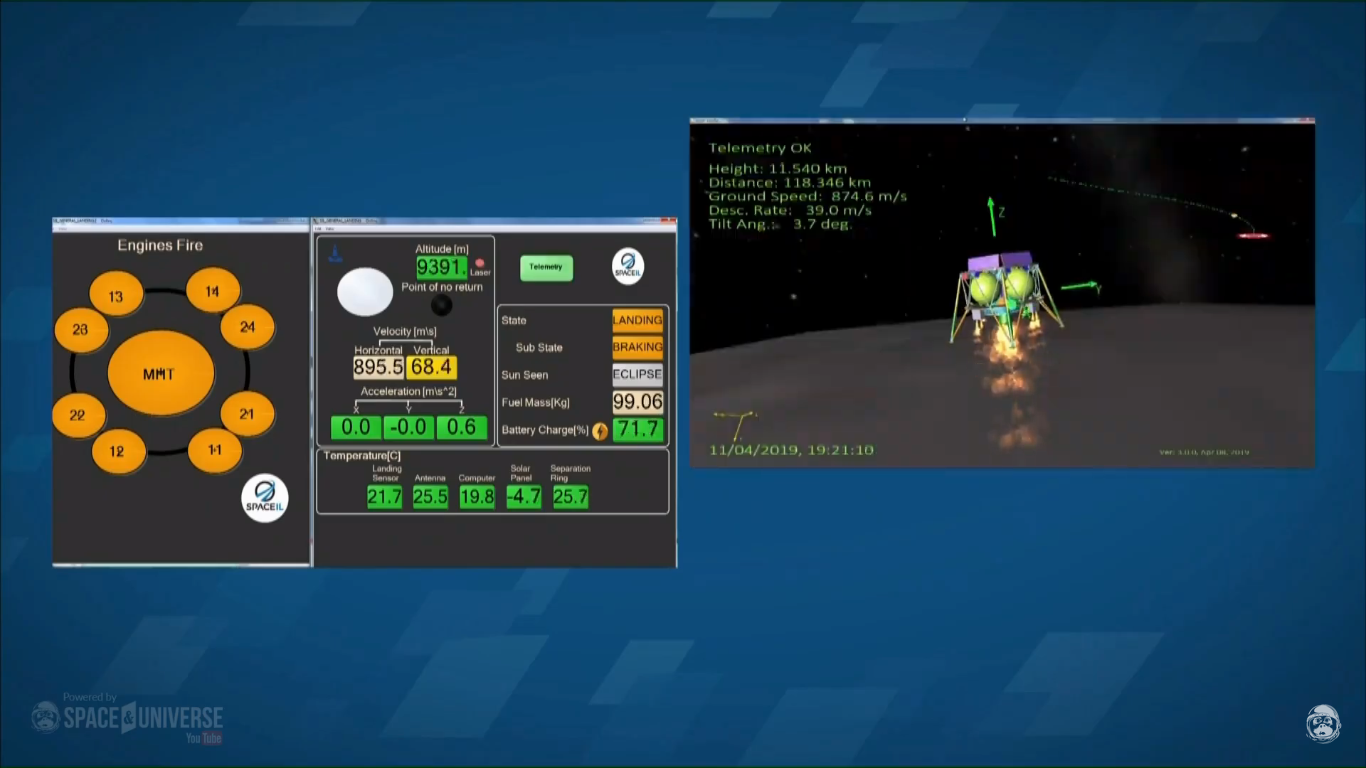
Task: Click the Ground Speed: 874.6 m/s readout
Action: pos(808,197)
